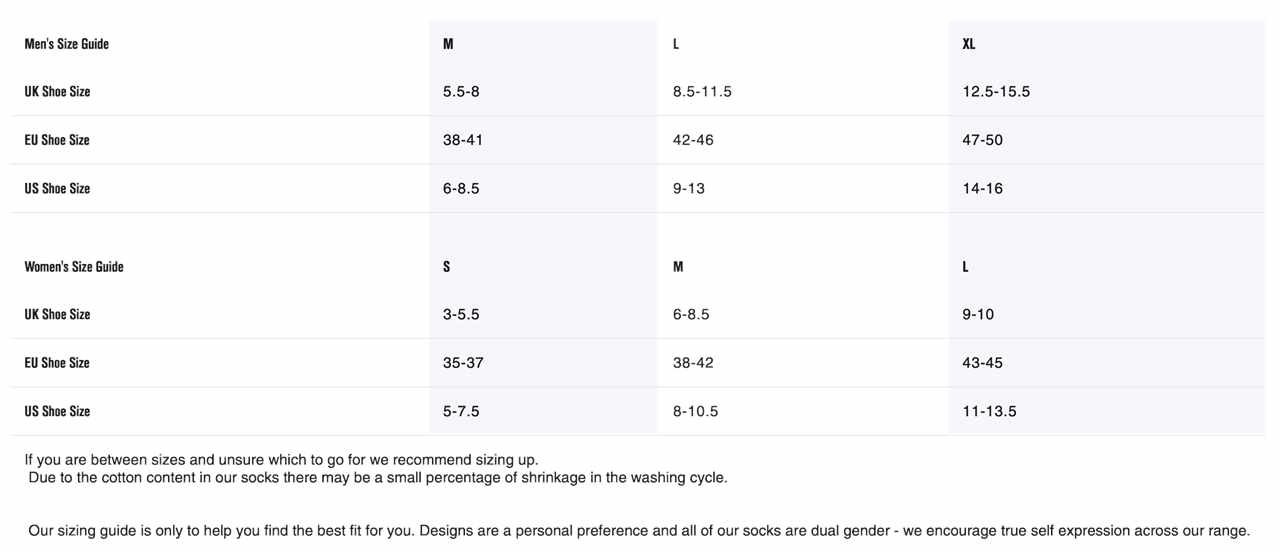
Task: Select the men's XL column header
Action: [969, 44]
